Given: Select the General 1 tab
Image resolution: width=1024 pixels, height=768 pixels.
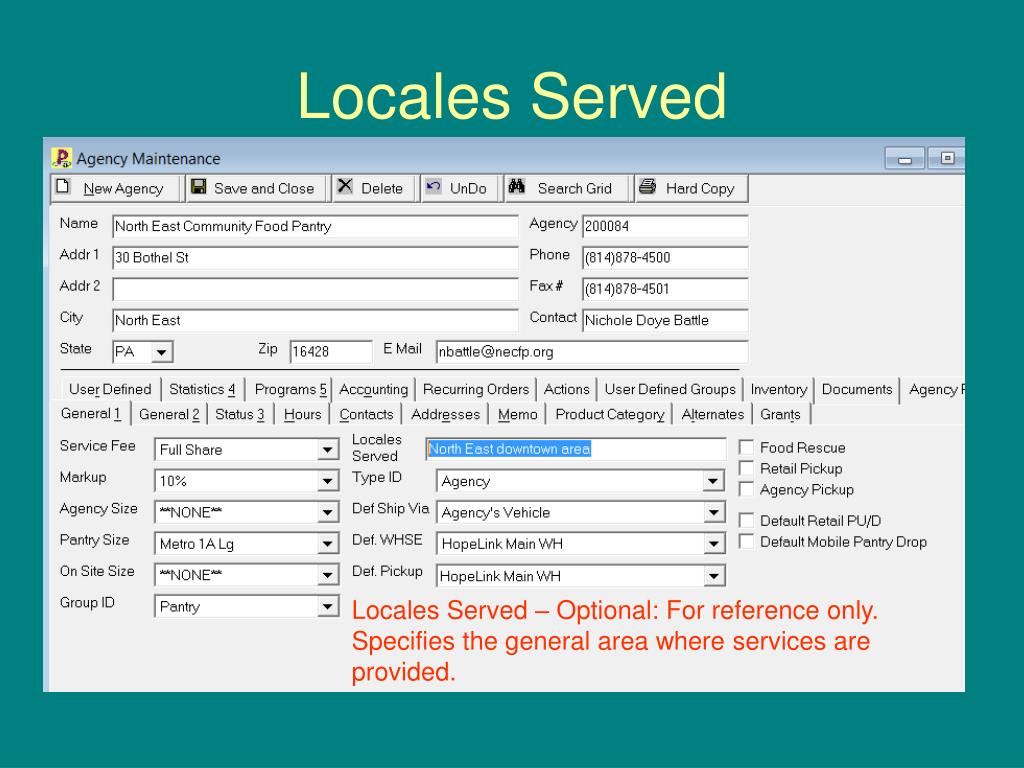Looking at the screenshot, I should click(x=90, y=414).
